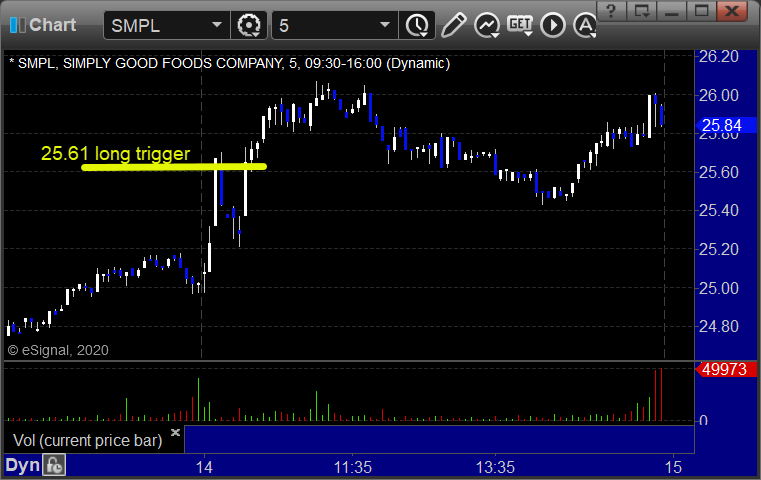761x480 pixels.
Task: Click the 25.20 price axis label
Action: (x=719, y=249)
